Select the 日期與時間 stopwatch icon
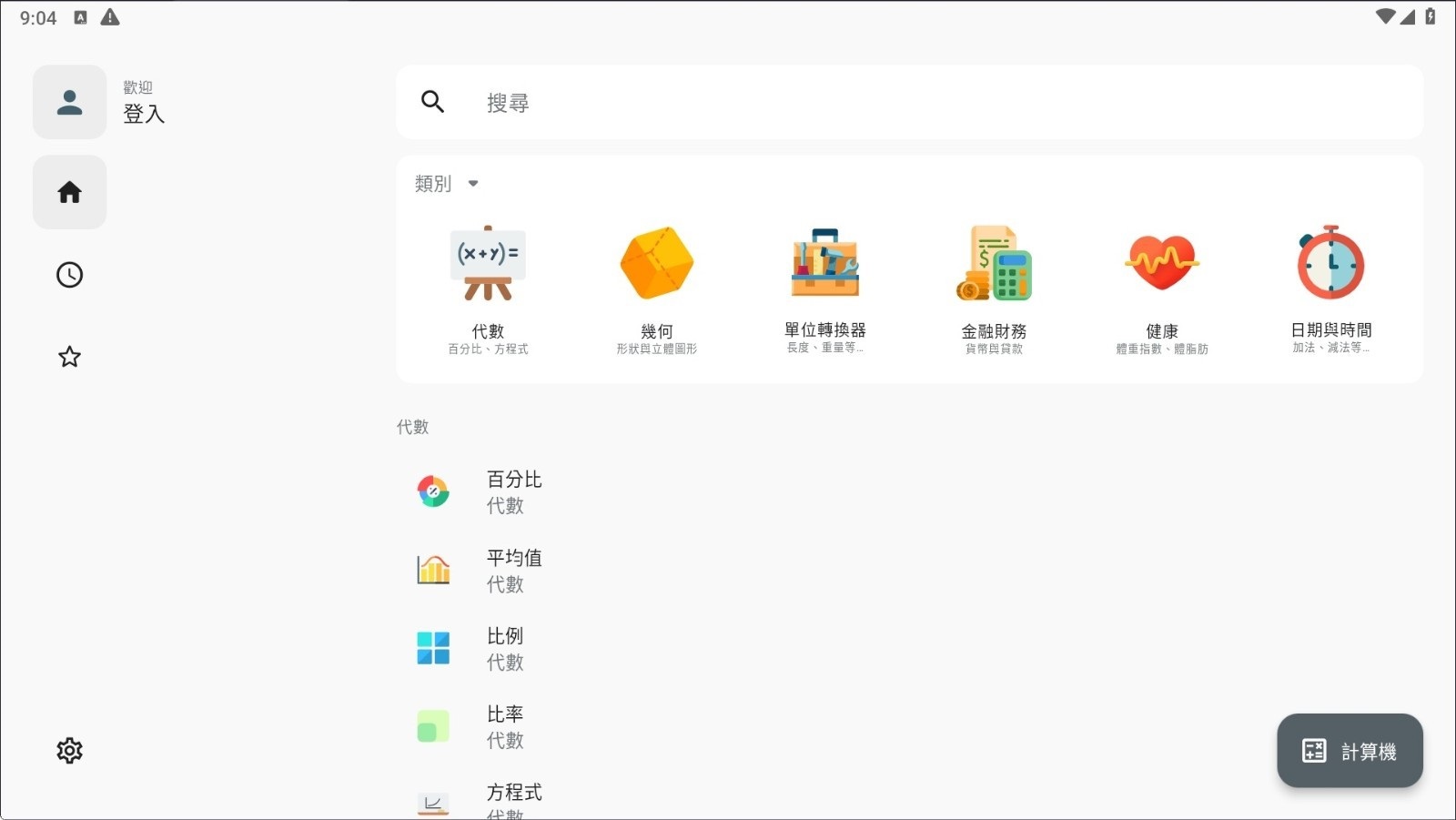 (x=1330, y=264)
